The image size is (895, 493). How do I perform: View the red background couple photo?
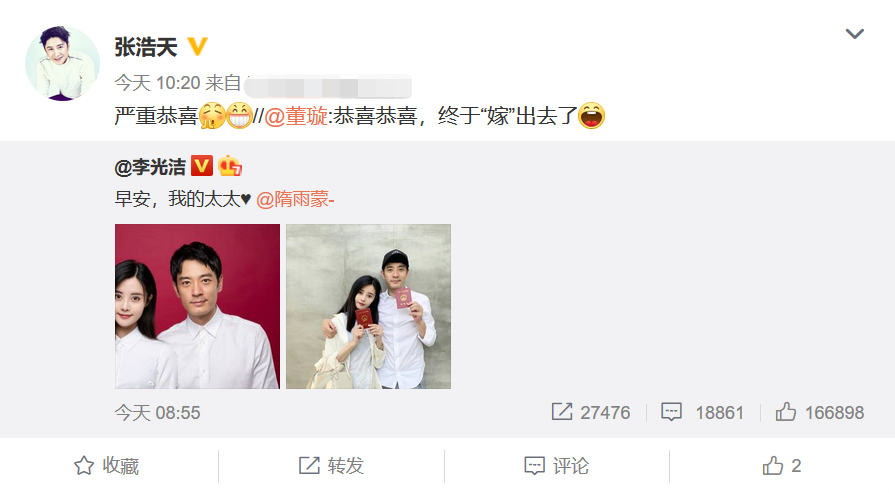point(197,306)
